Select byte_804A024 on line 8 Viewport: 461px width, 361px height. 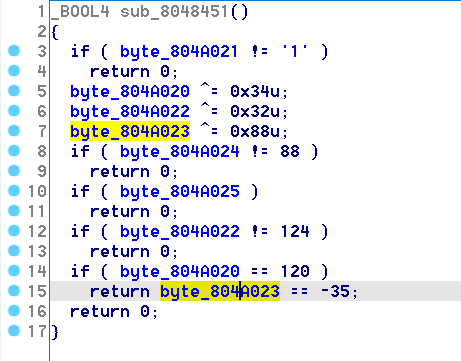pyautogui.click(x=180, y=152)
